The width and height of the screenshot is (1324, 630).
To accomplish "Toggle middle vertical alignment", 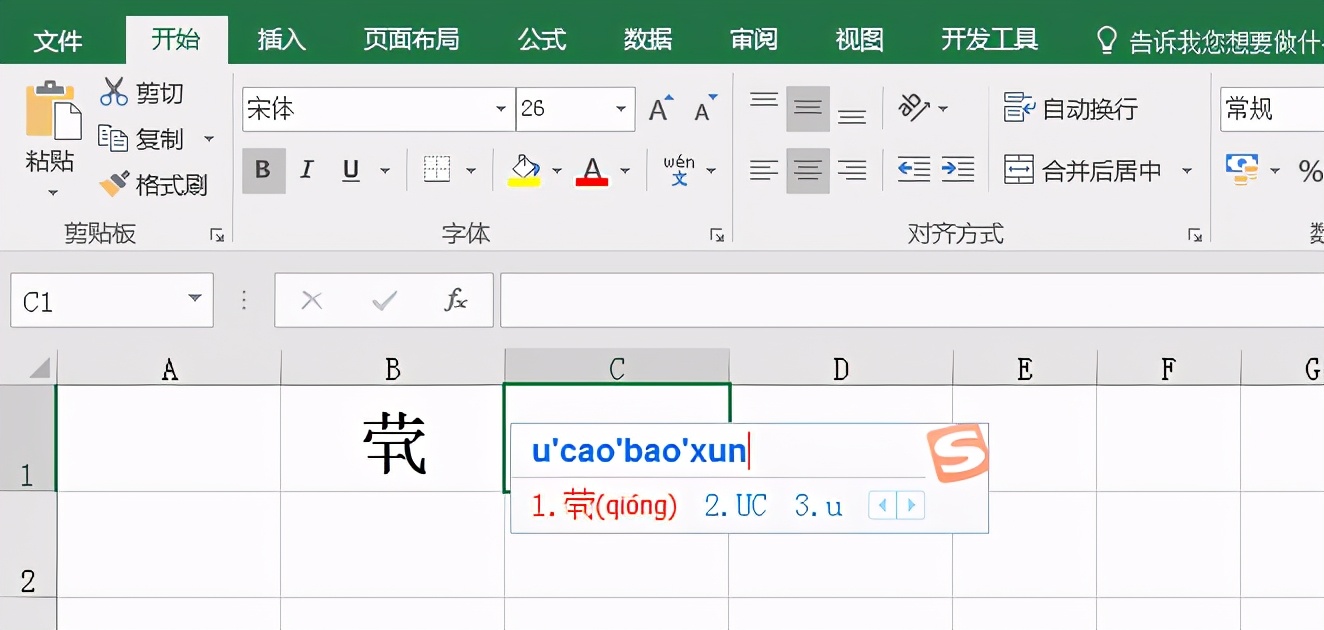I will [x=808, y=108].
